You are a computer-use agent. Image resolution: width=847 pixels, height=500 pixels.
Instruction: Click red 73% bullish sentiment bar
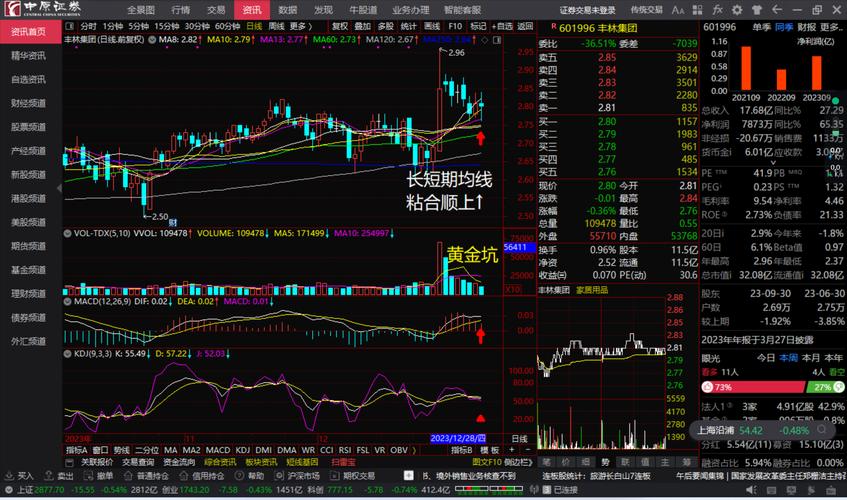coord(752,387)
